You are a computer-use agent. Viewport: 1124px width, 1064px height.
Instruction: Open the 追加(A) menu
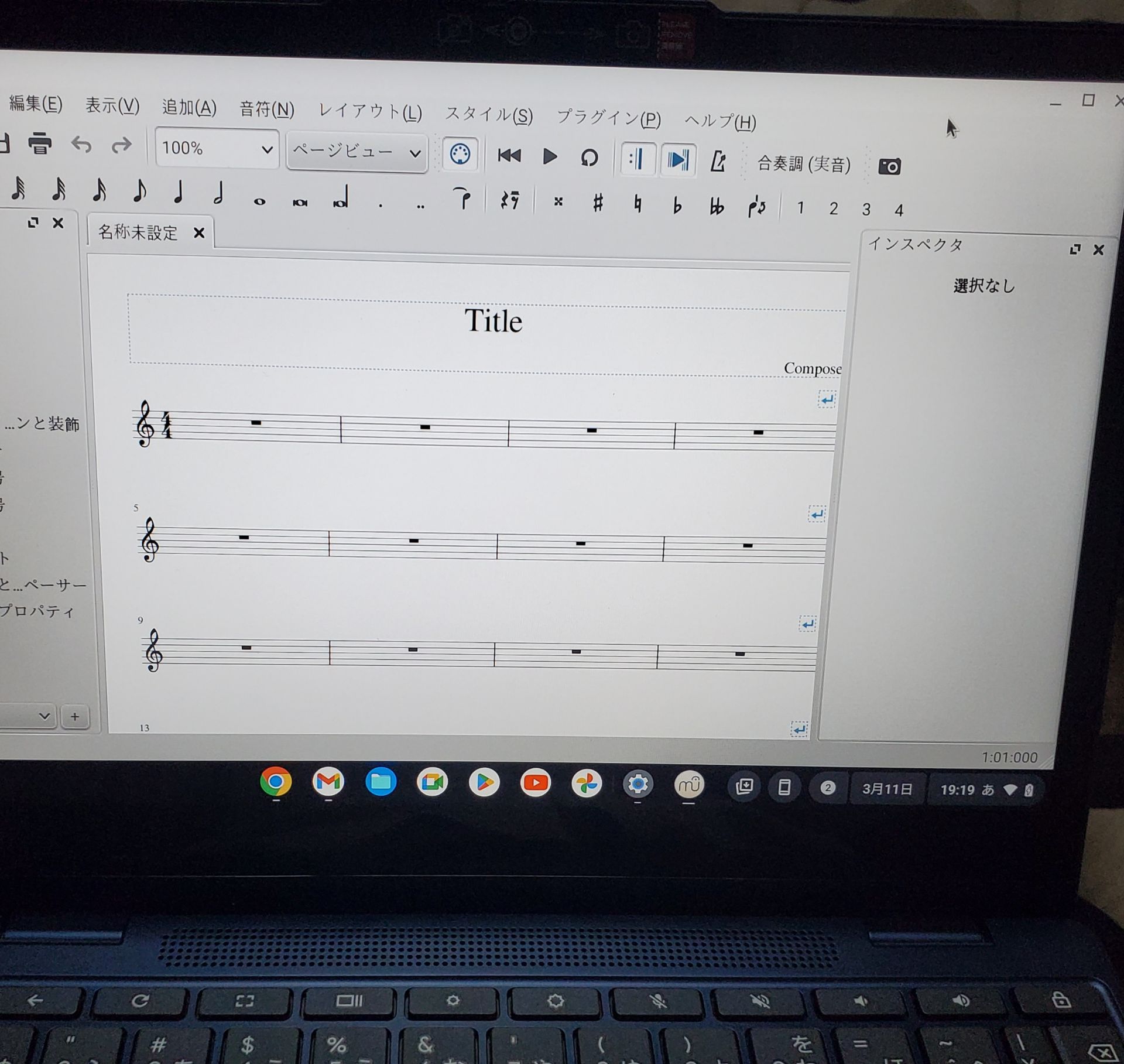click(189, 107)
